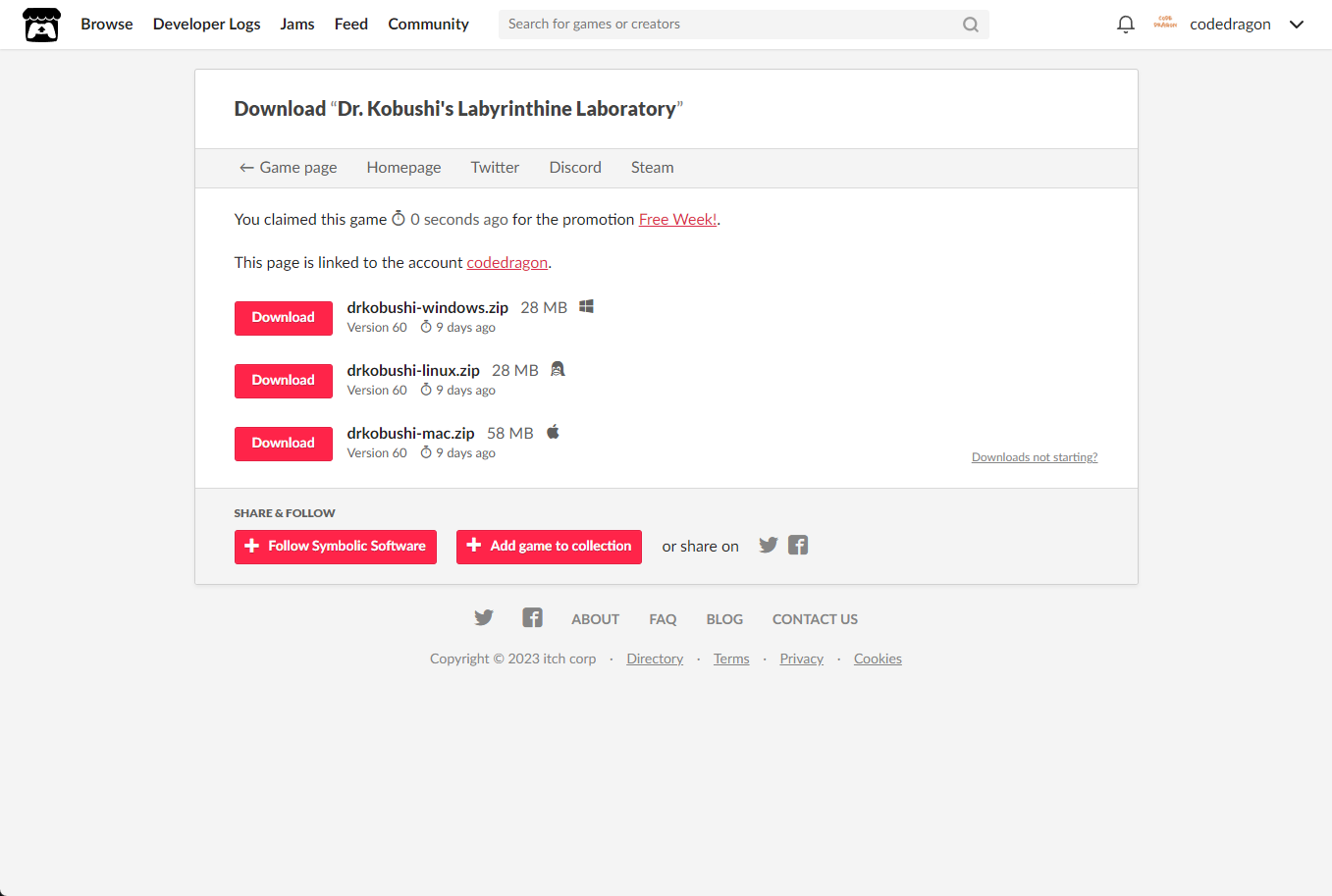Add game to collection
This screenshot has height=896, width=1332.
tap(549, 547)
